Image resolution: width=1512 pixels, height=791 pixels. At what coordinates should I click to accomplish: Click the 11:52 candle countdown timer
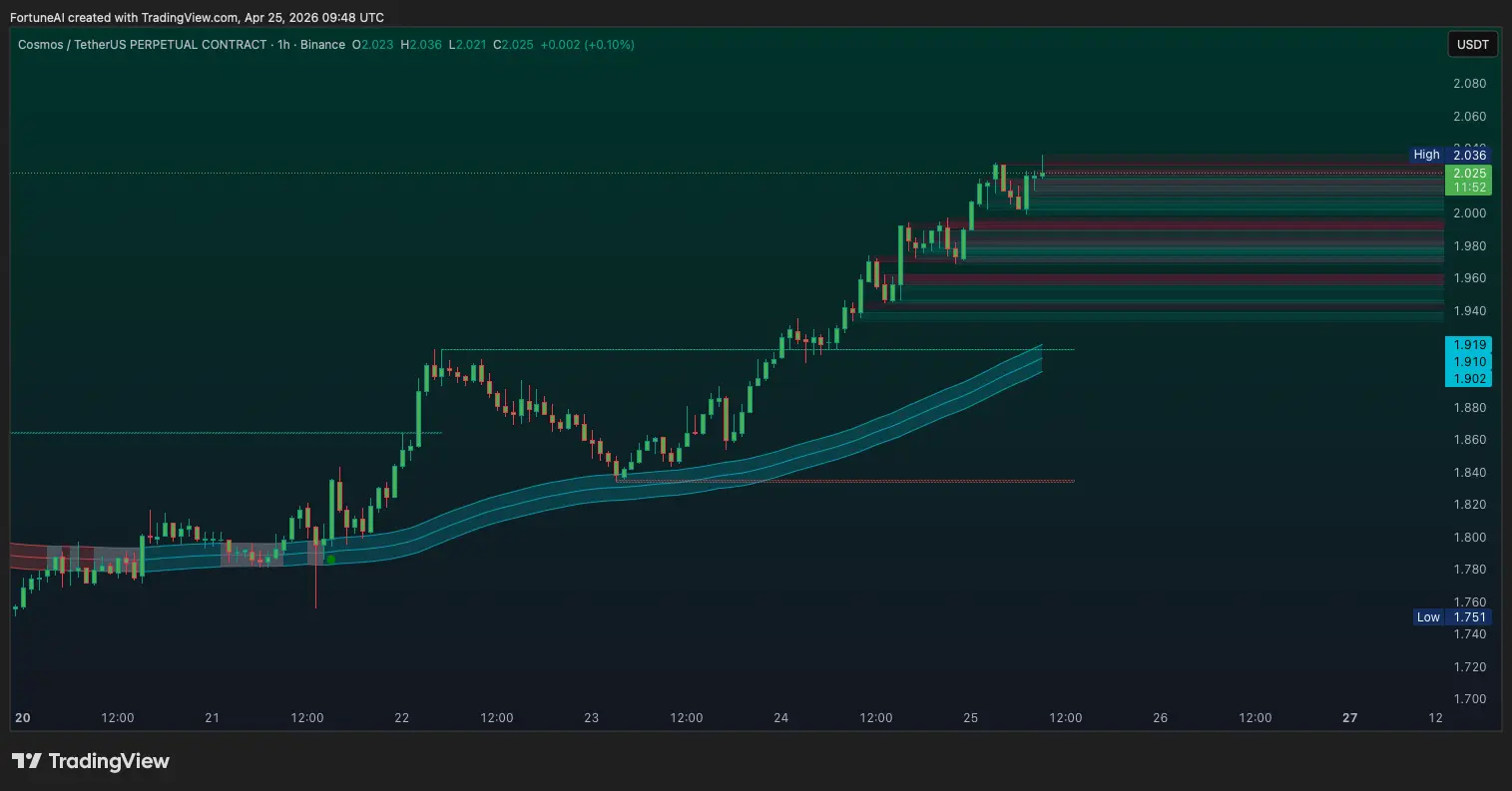coord(1469,188)
